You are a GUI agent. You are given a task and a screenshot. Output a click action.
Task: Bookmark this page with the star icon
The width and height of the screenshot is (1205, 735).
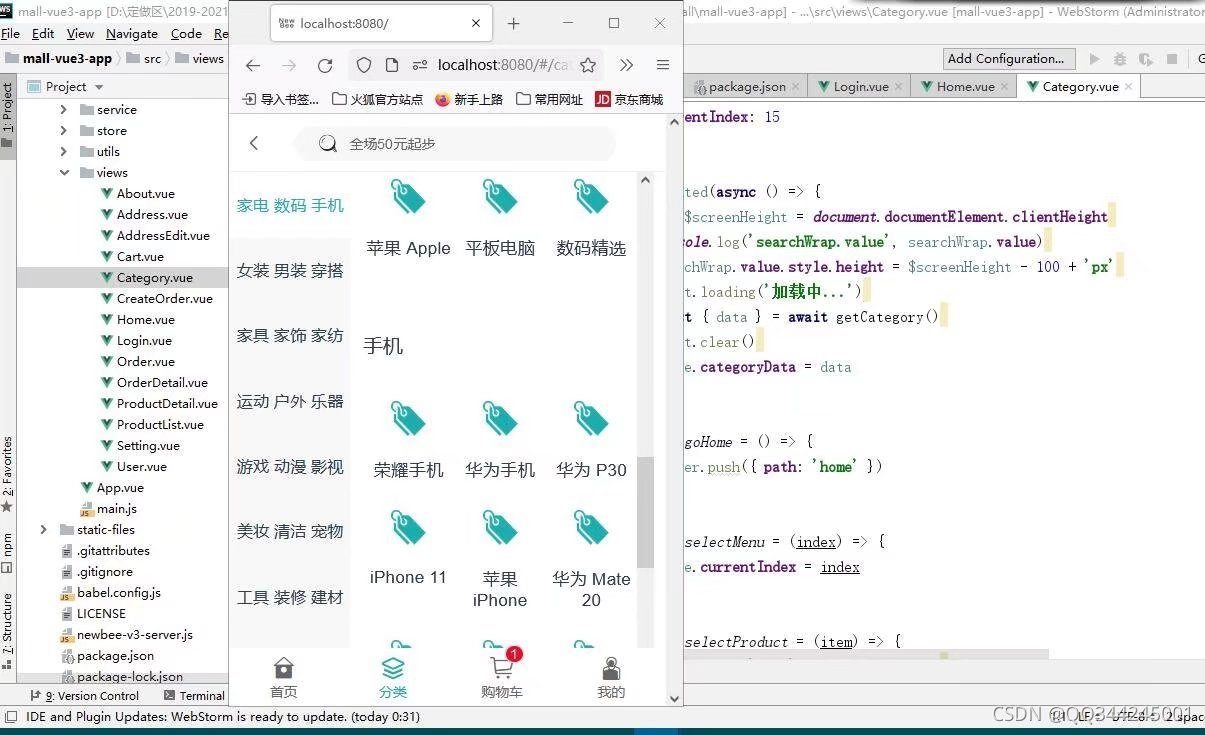[588, 65]
